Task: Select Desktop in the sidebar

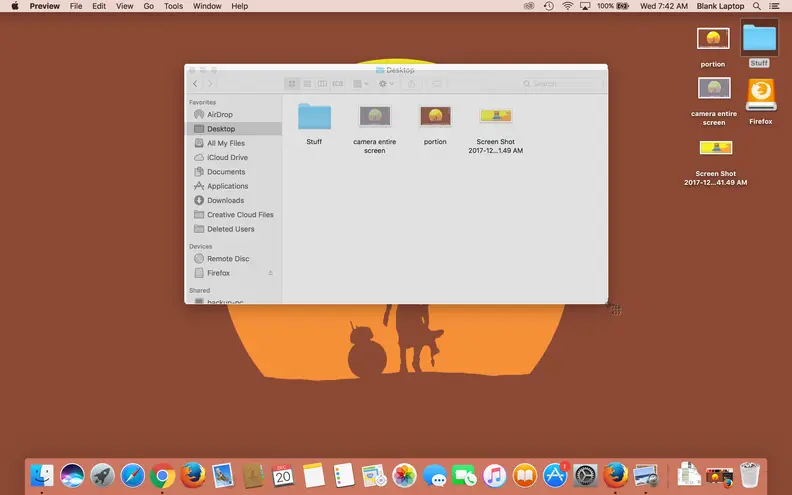Action: (233, 129)
